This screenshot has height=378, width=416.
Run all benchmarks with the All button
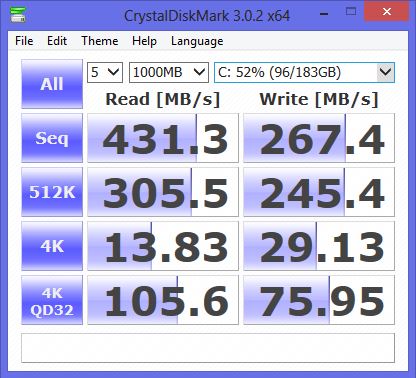tap(52, 84)
